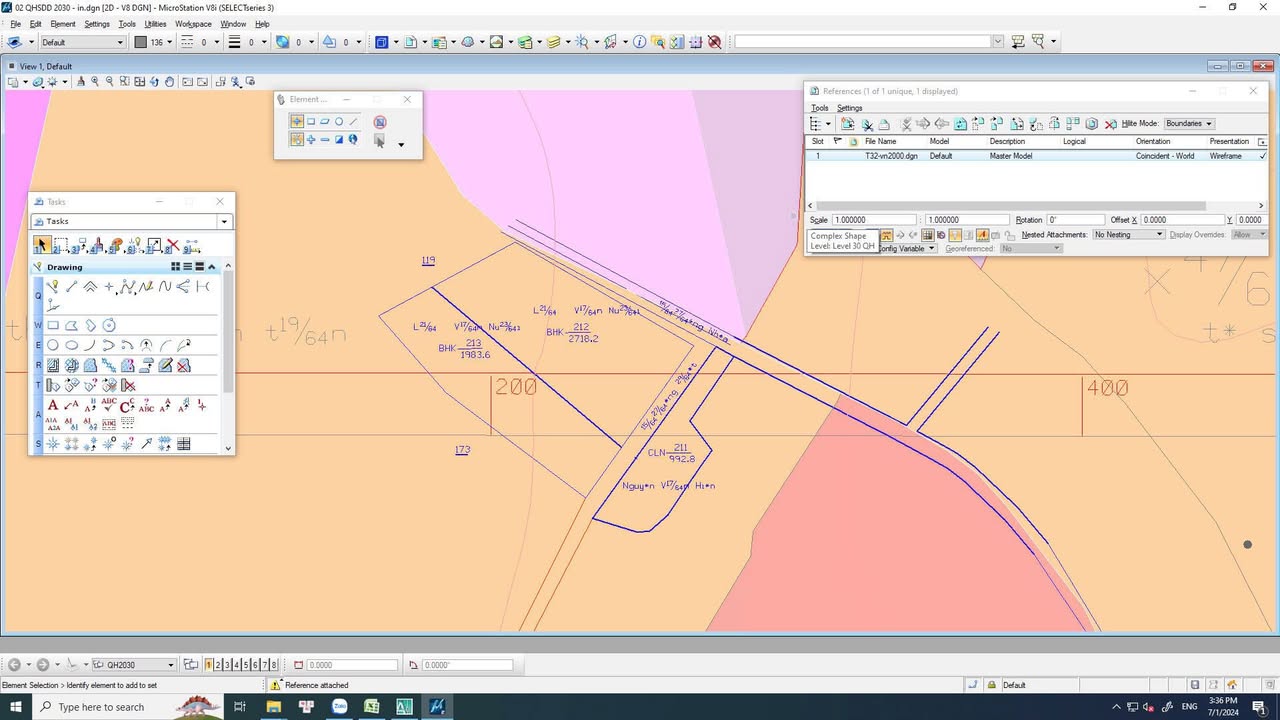1280x720 pixels.
Task: Activate the Place Text tool
Action: (x=53, y=405)
